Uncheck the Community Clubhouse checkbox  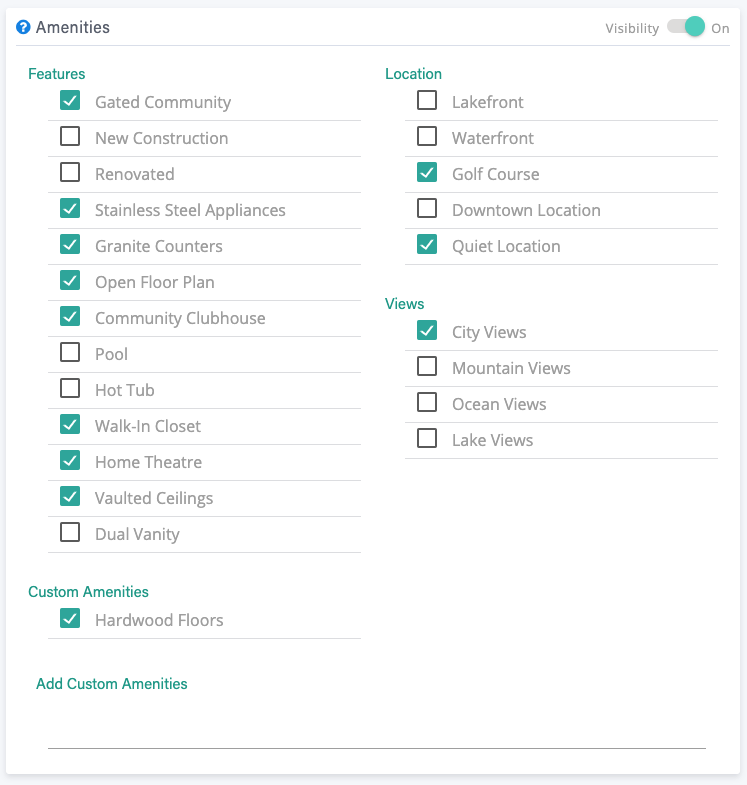pyautogui.click(x=70, y=316)
